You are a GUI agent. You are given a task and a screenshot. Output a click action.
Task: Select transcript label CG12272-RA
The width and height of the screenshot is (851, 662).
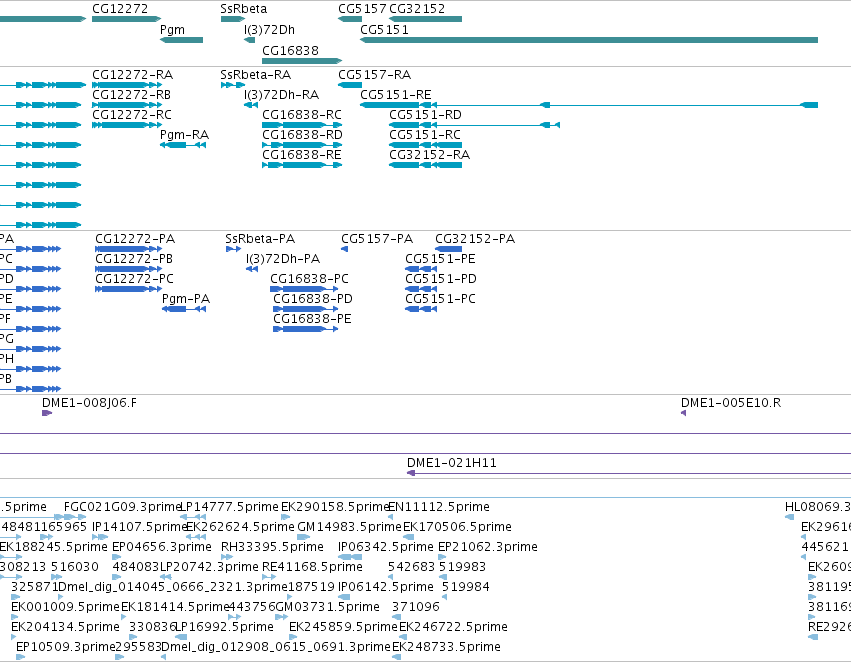click(132, 74)
